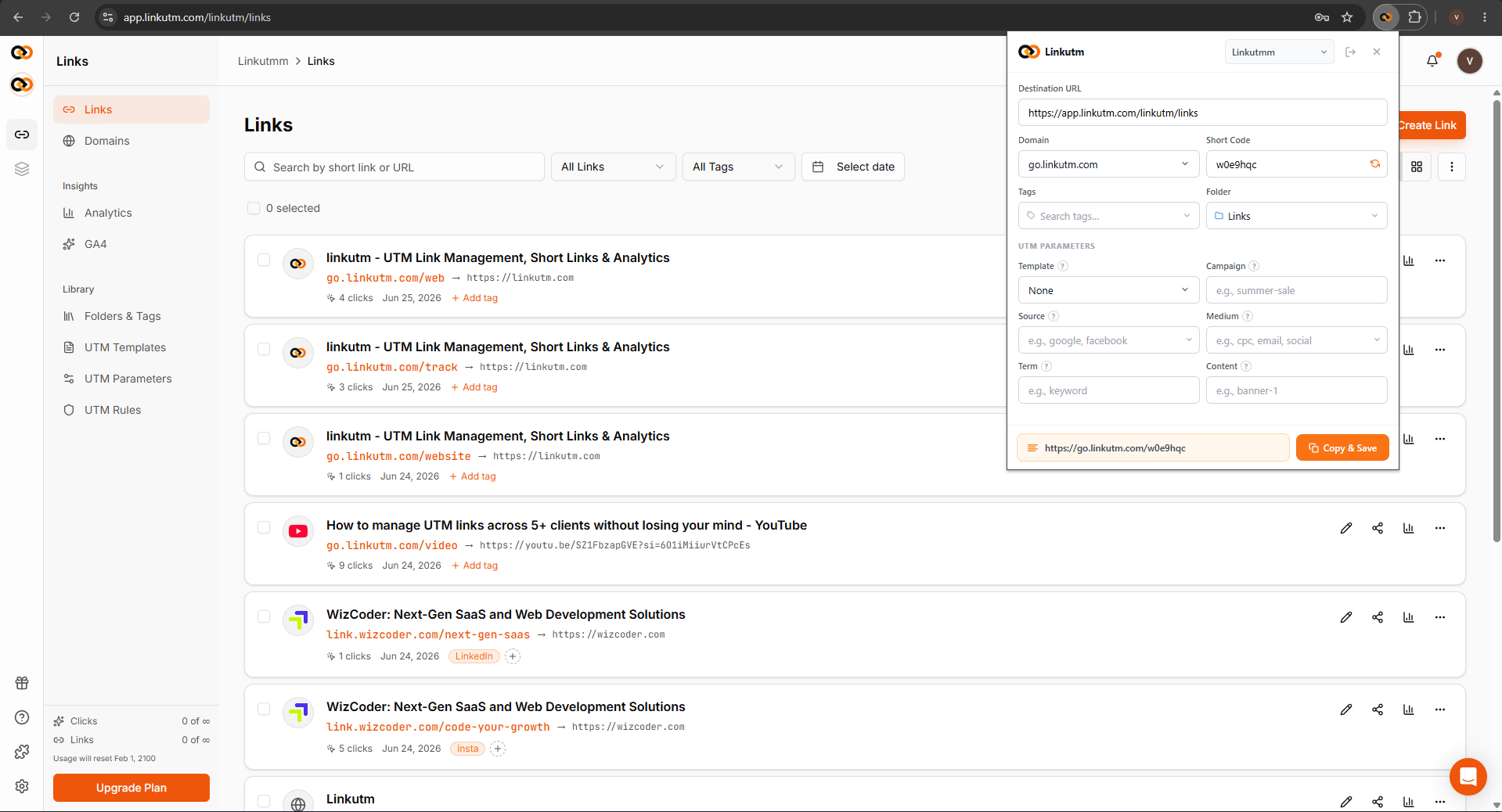Open the Select date picker button
Viewport: 1502px width, 812px height.
pos(853,167)
